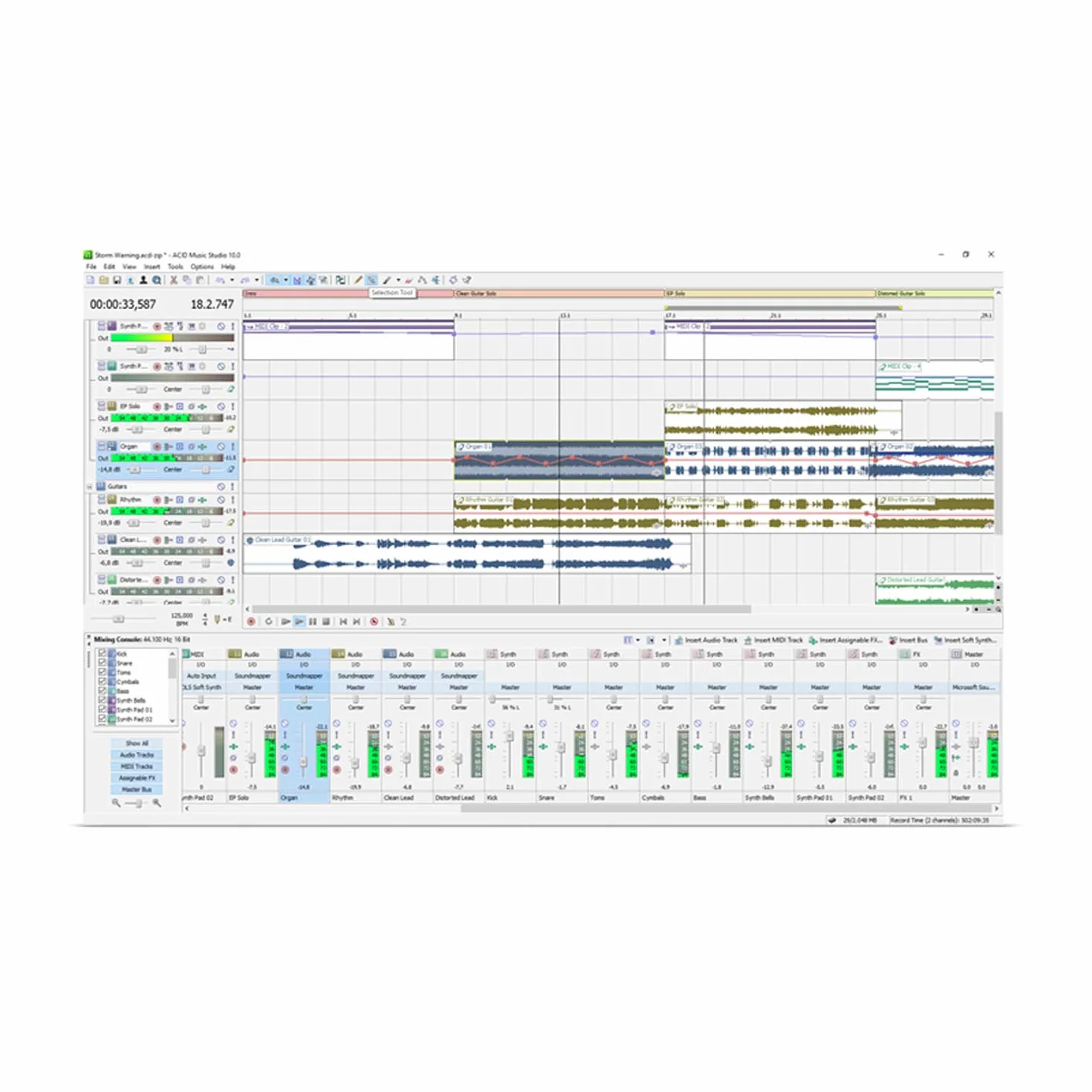The height and width of the screenshot is (1092, 1092).
Task: Open Microsoft Sound output dropdown on Master channel
Action: pos(975,687)
